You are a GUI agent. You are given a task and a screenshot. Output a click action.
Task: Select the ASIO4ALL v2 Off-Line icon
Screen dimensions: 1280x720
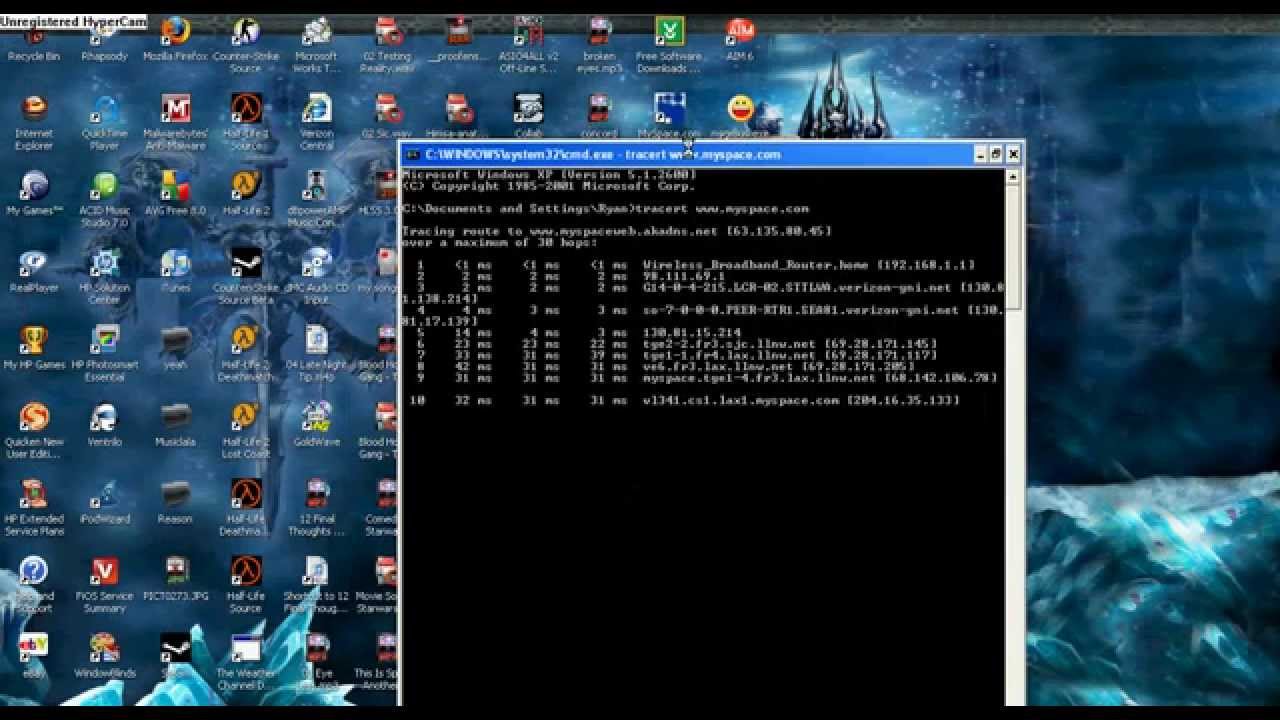[x=528, y=45]
